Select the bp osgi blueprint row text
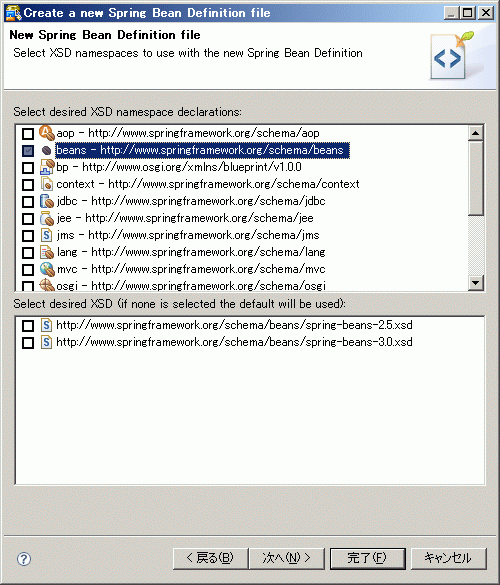 (x=179, y=167)
